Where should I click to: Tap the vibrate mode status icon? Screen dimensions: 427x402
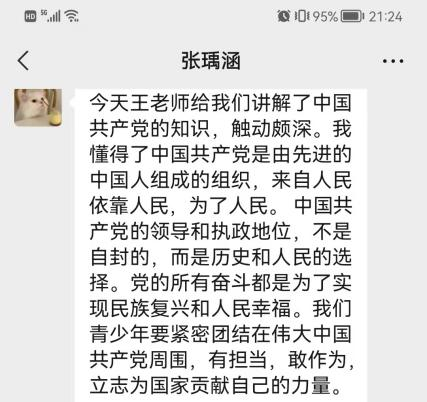click(x=302, y=16)
